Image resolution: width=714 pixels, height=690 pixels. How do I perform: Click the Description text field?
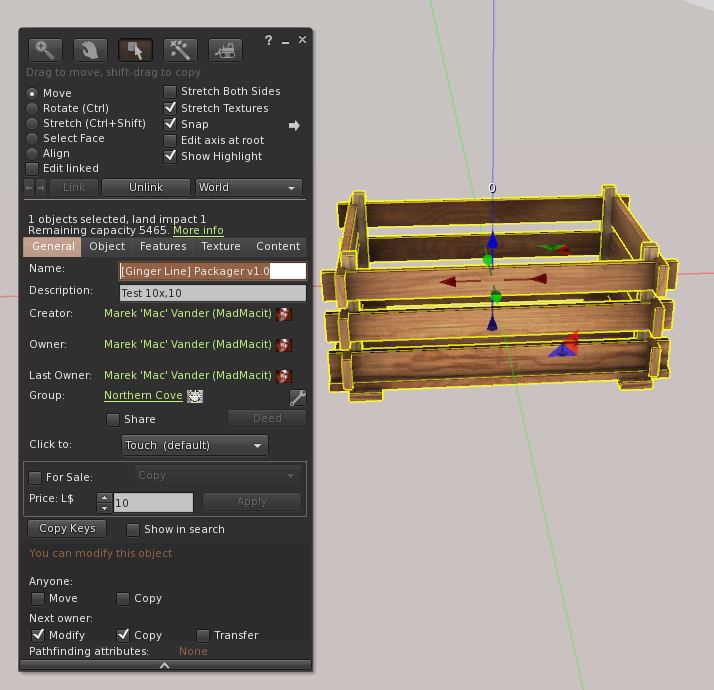tap(212, 293)
